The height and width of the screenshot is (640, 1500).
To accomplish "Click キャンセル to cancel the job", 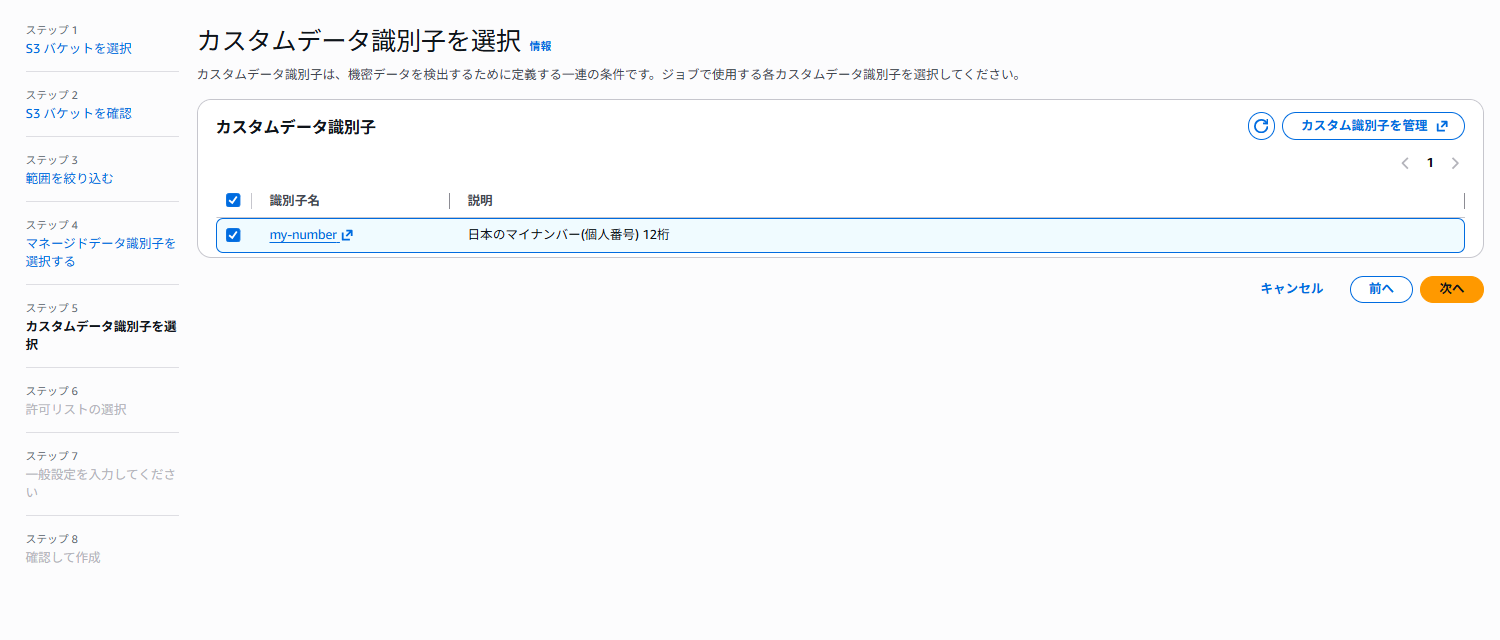I will [x=1291, y=288].
